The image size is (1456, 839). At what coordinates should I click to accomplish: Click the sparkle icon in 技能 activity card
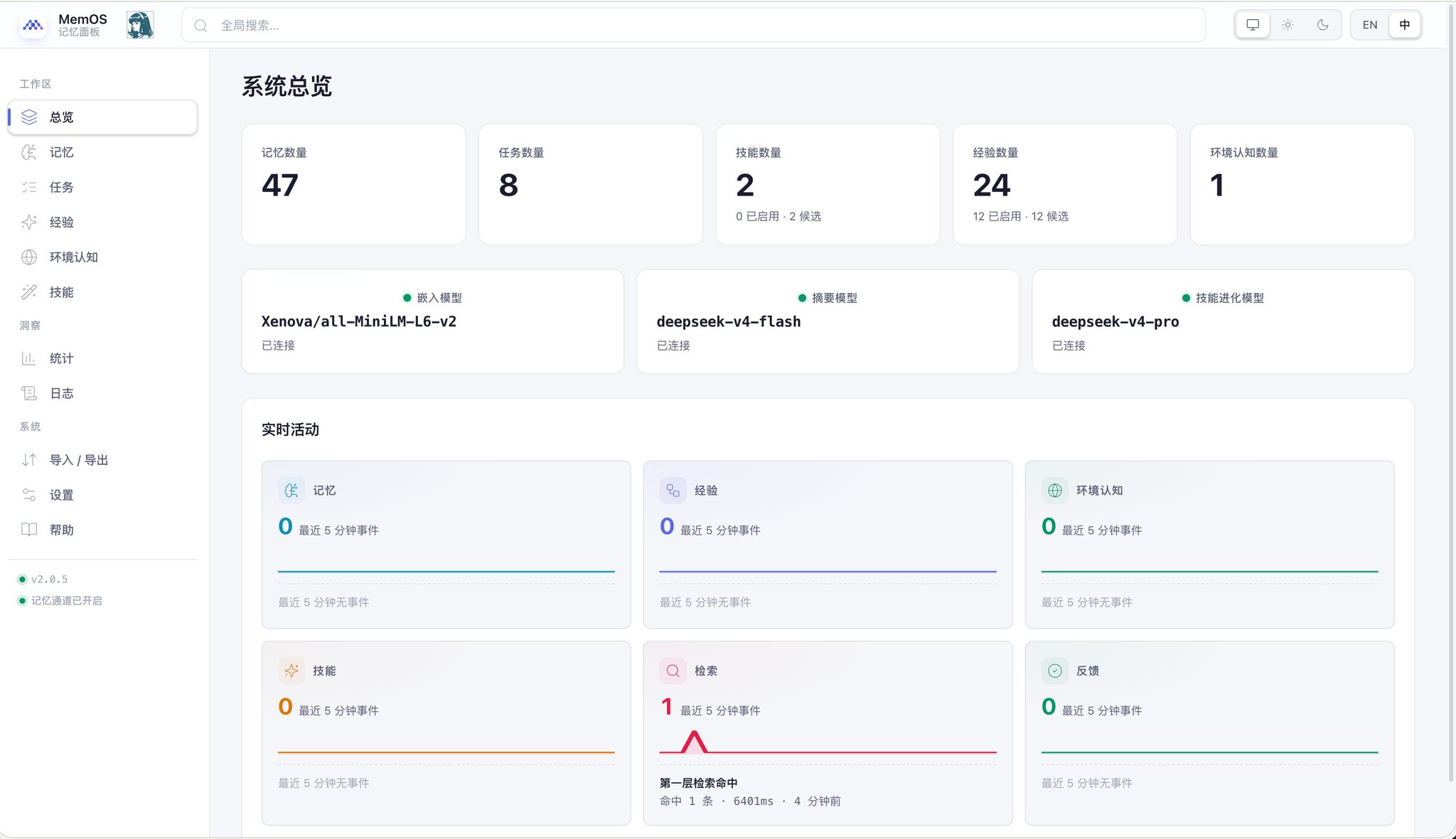tap(291, 670)
